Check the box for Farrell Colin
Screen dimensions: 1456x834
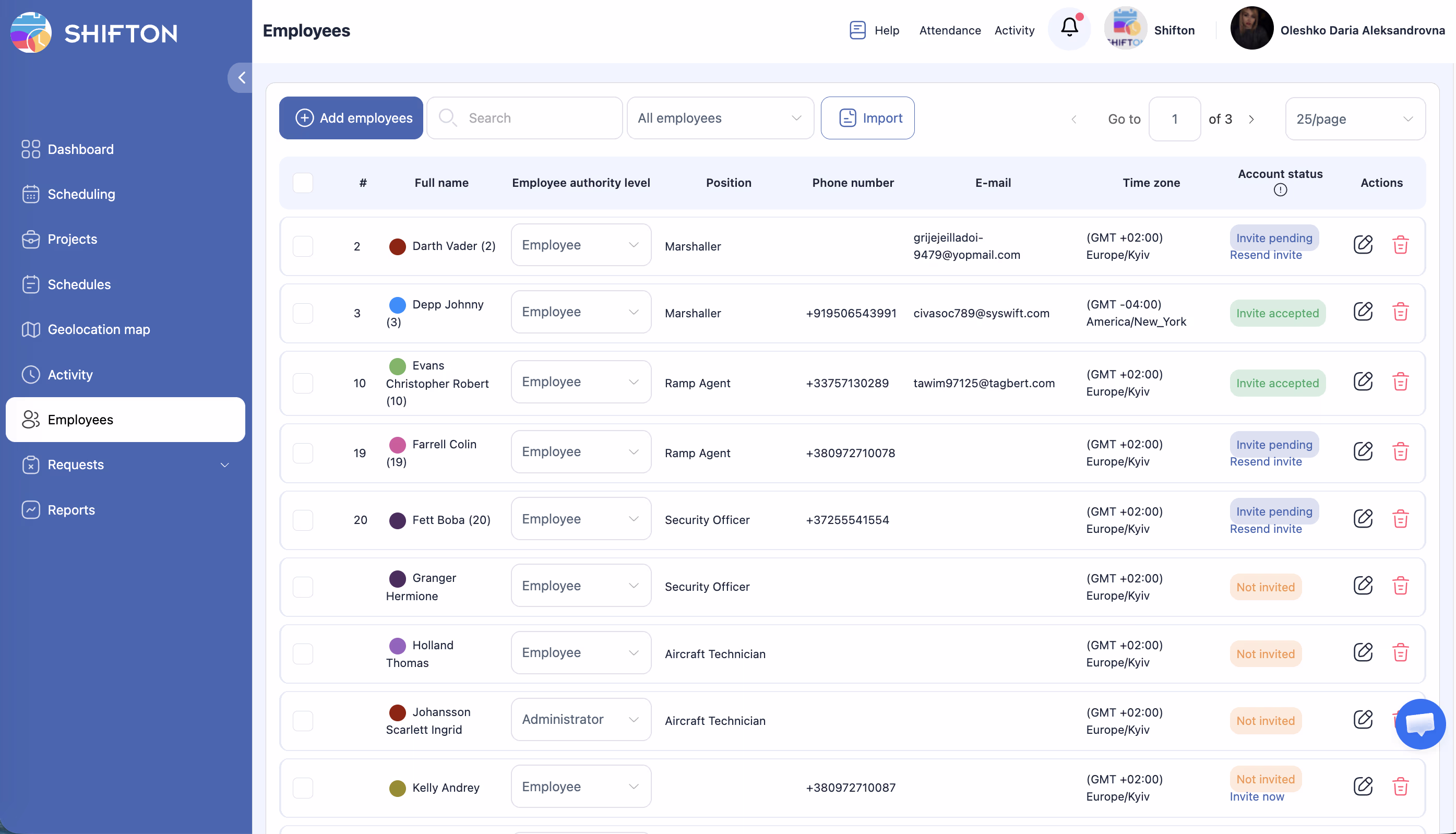click(x=303, y=452)
